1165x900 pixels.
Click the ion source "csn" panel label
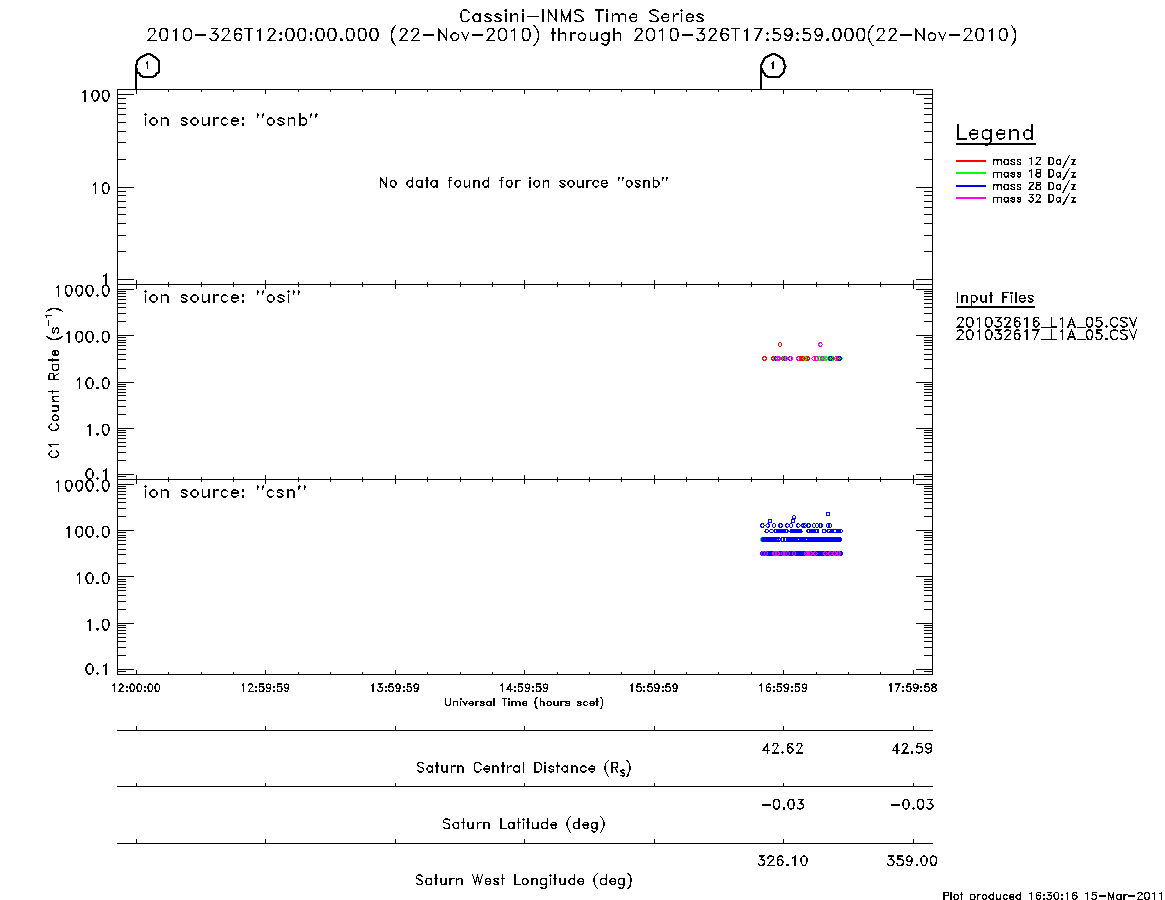coord(225,492)
